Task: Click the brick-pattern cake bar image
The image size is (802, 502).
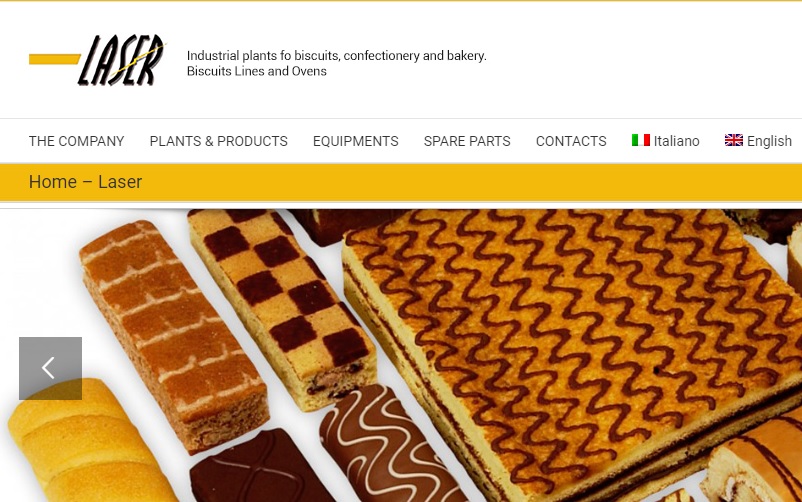Action: pyautogui.click(x=174, y=335)
